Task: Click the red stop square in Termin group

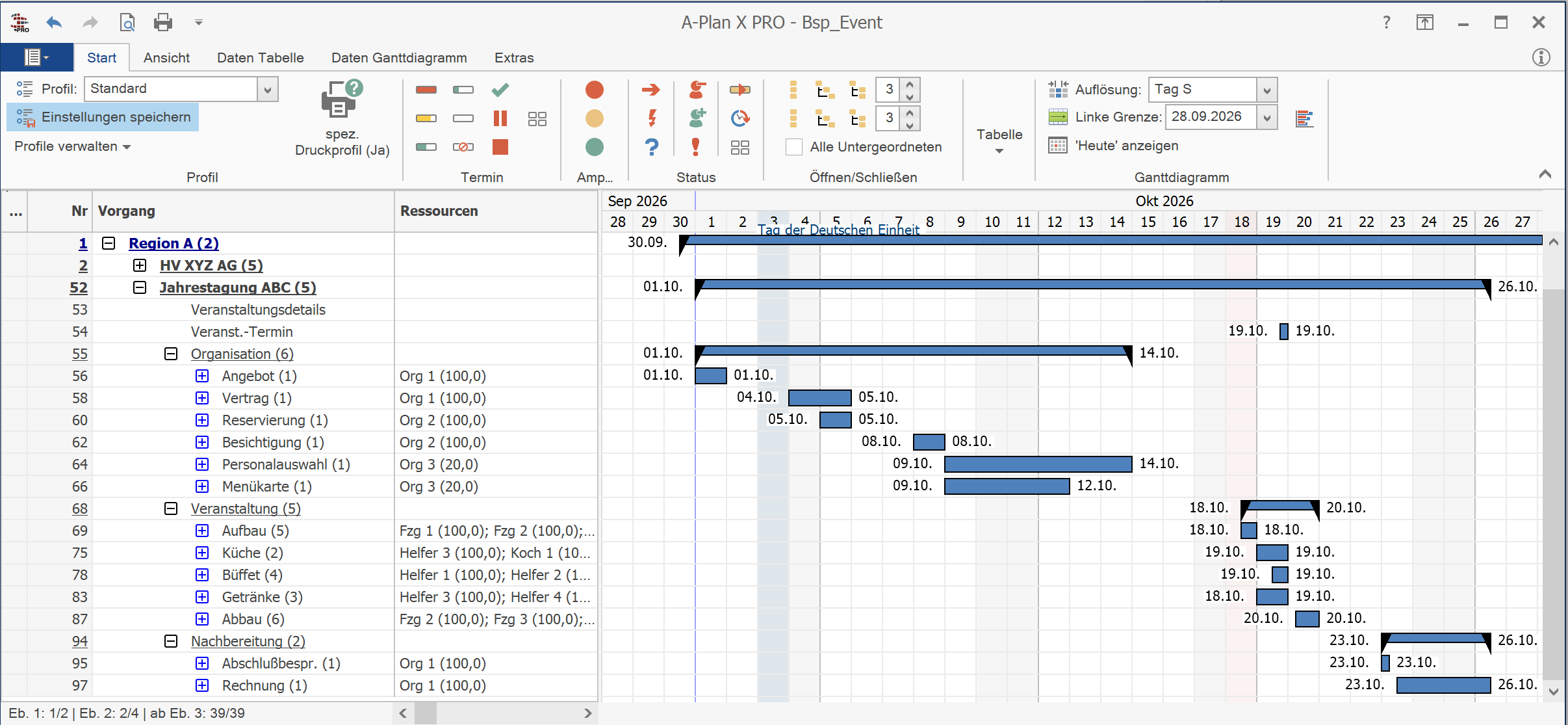Action: pos(500,147)
